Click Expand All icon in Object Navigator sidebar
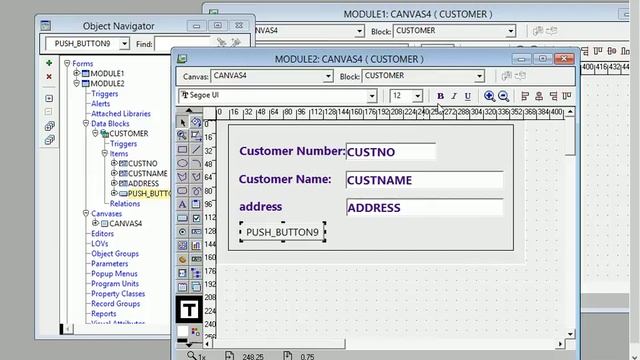Viewport: 640px width, 360px height. (x=49, y=126)
